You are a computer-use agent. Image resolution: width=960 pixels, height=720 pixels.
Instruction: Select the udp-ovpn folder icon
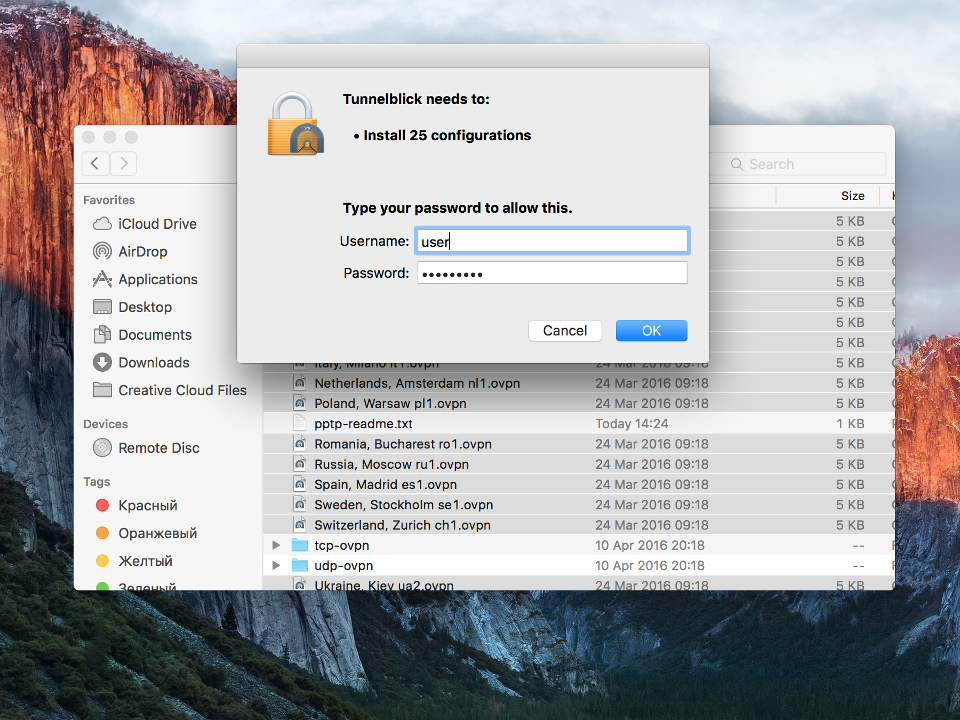pos(299,565)
